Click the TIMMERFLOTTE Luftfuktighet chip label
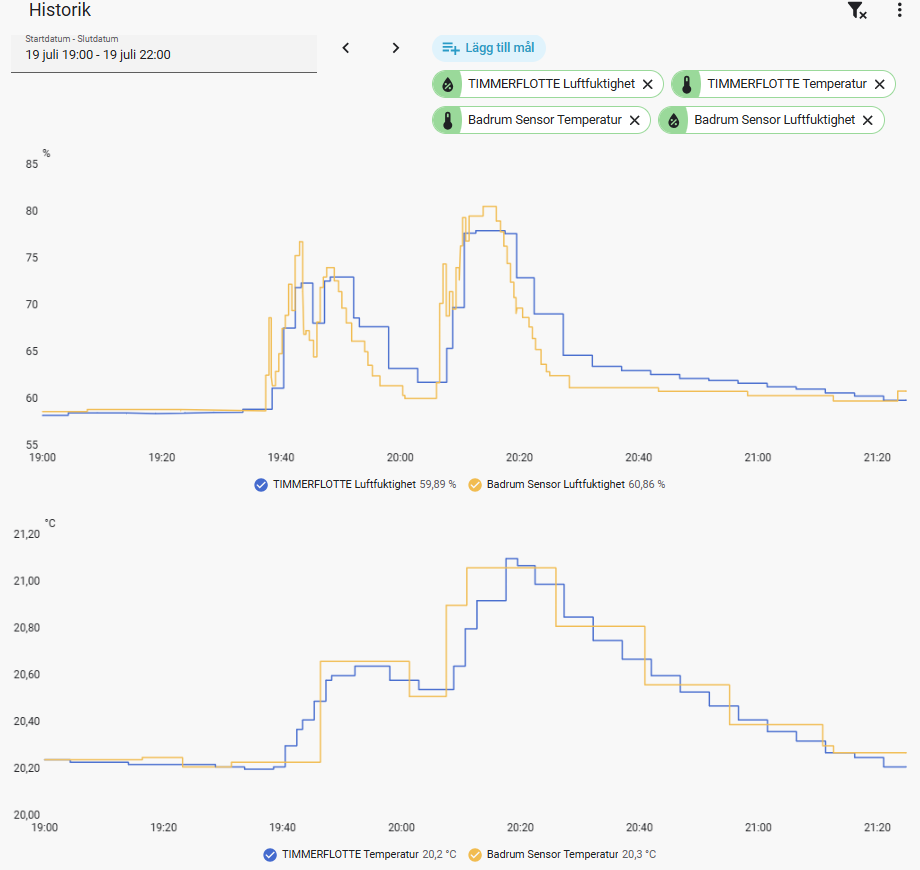Viewport: 920px width, 870px height. pos(551,84)
